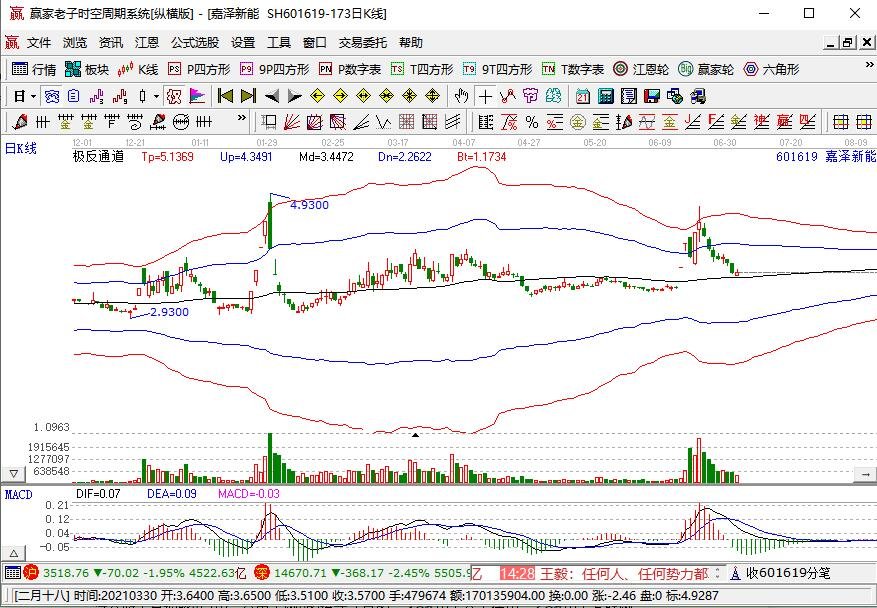Click the chart scroll right arrow button

(865, 474)
